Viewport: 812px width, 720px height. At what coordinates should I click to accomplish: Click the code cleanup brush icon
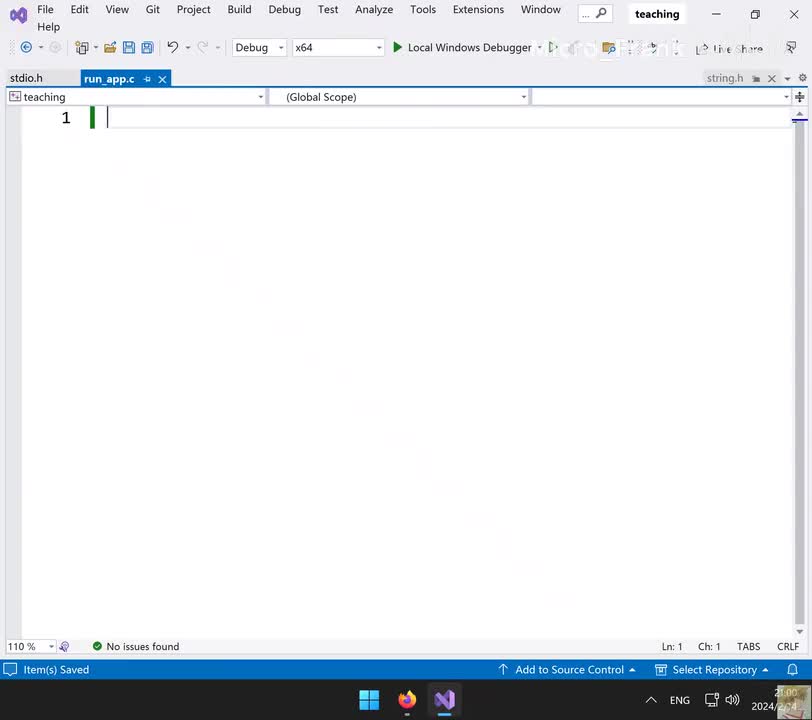[x=64, y=646]
